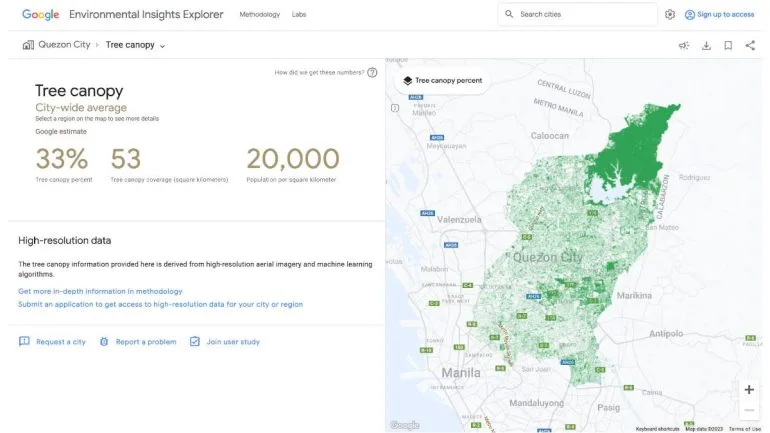Click the Marikina label on map

[x=634, y=296]
